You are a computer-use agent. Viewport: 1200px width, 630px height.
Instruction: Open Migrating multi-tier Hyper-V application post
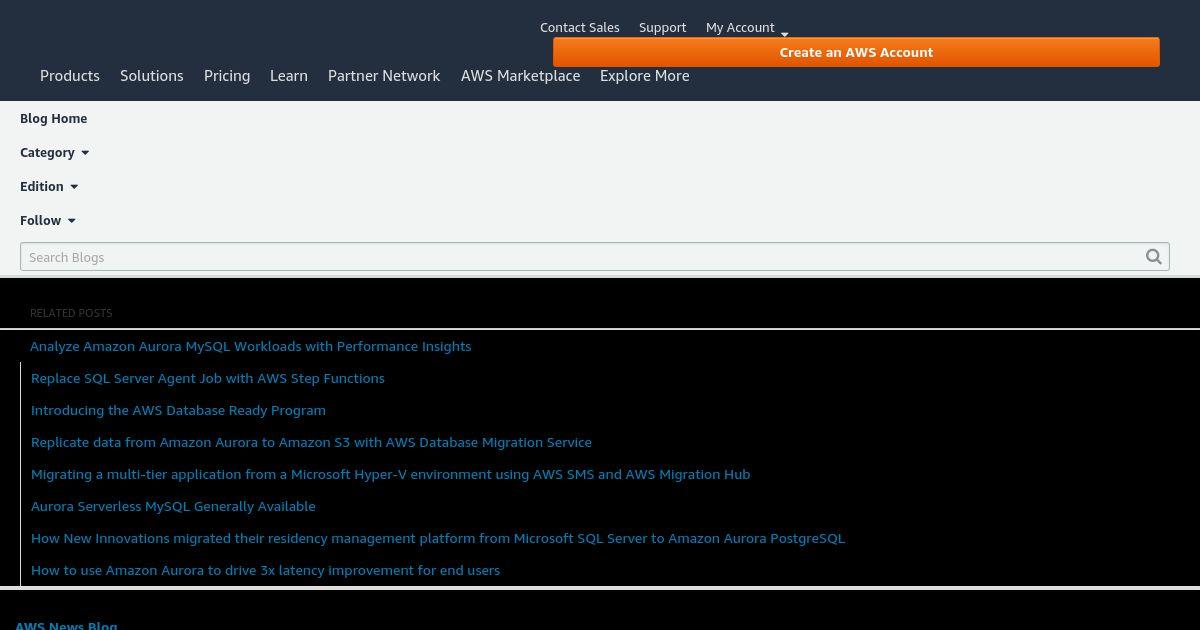coord(390,474)
